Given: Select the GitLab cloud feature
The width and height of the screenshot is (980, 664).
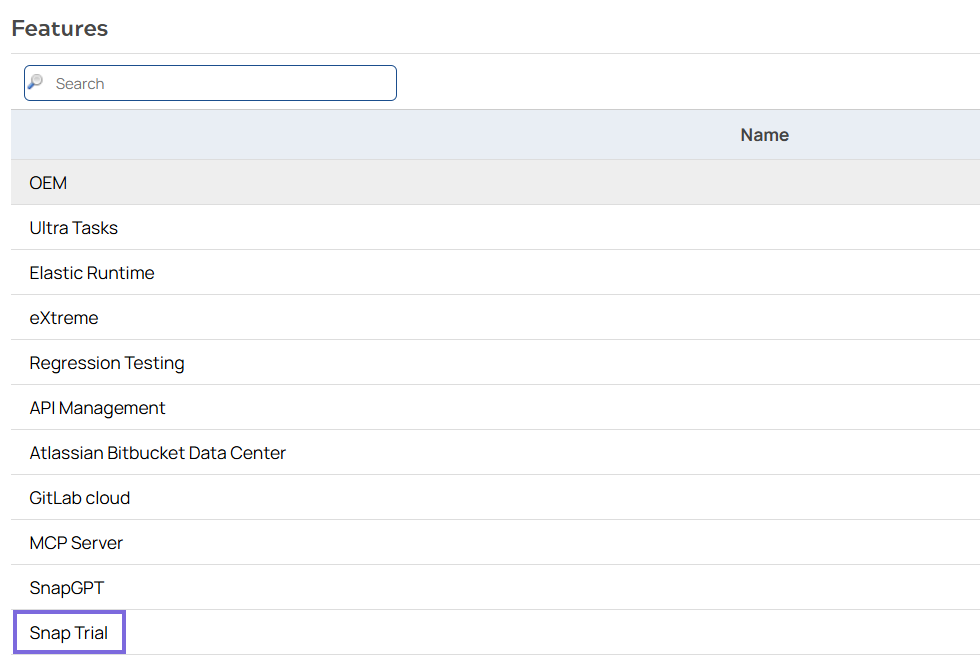Looking at the screenshot, I should (495, 498).
